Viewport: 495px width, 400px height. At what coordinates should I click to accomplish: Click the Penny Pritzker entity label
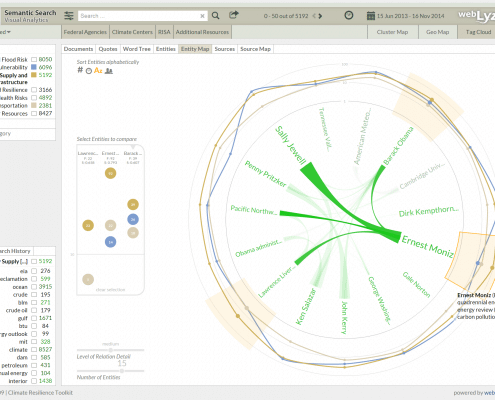tap(265, 174)
